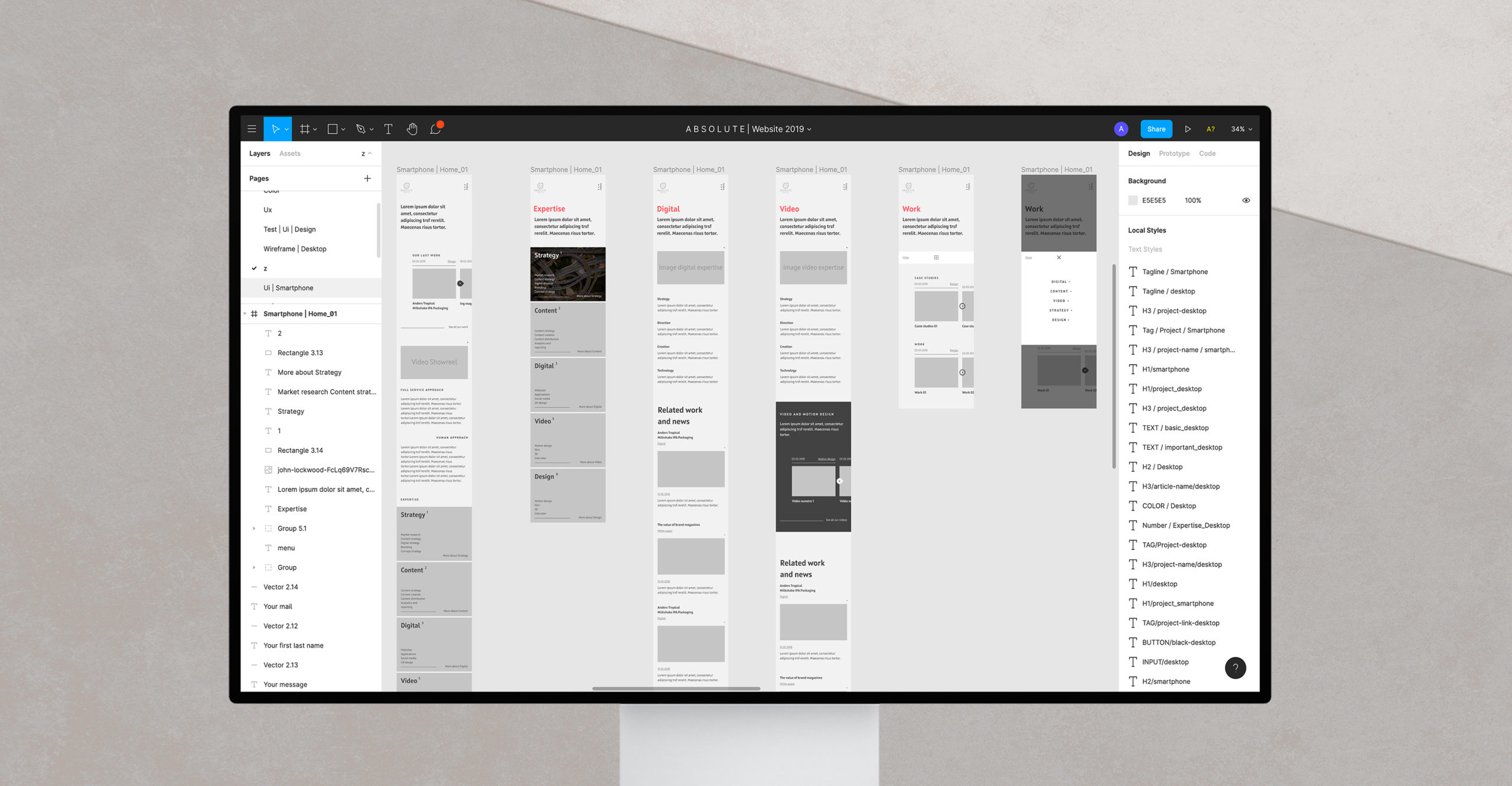This screenshot has width=1512, height=786.
Task: Open the Comments tool
Action: [x=436, y=128]
